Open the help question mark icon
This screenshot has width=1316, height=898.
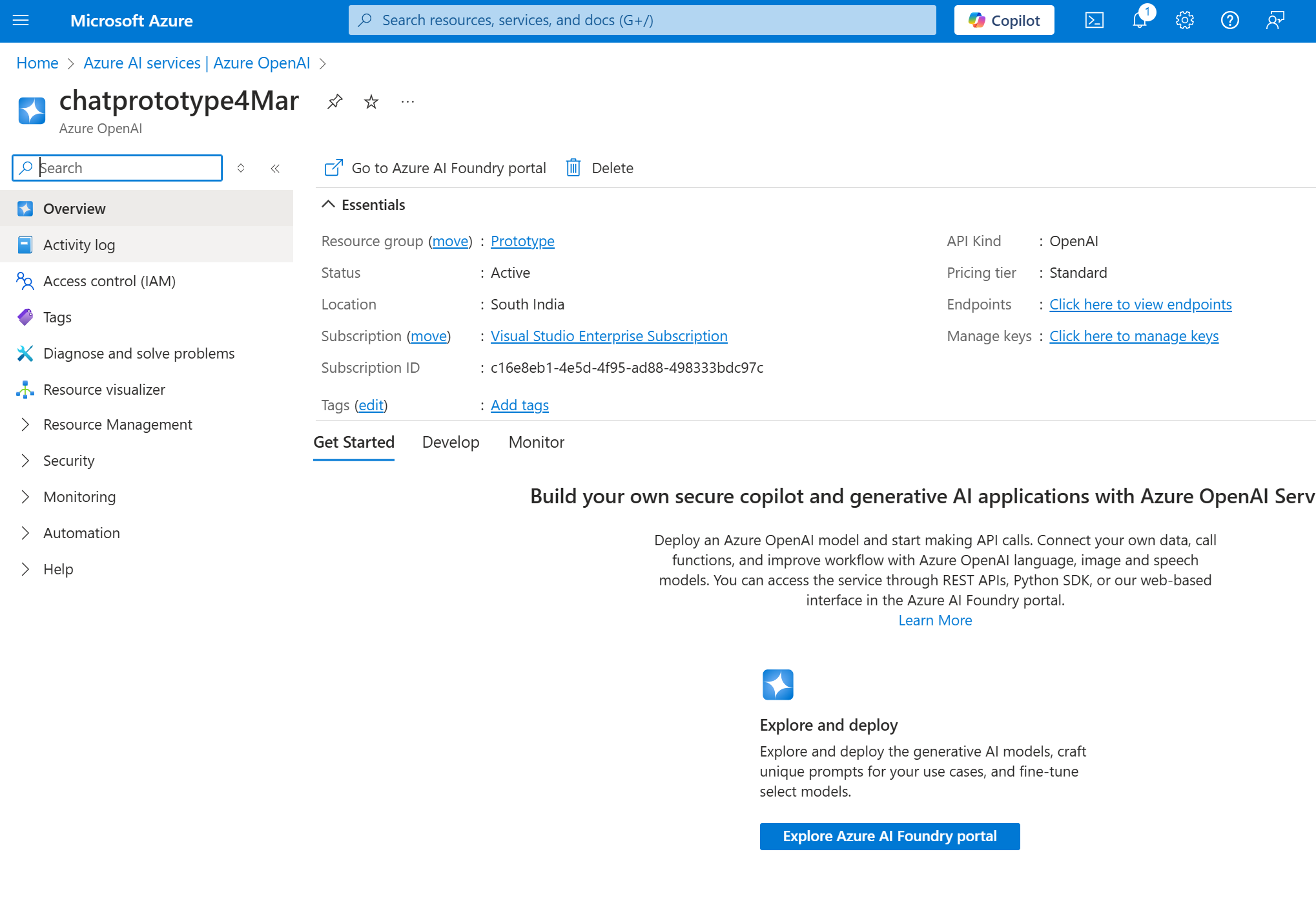pyautogui.click(x=1229, y=21)
